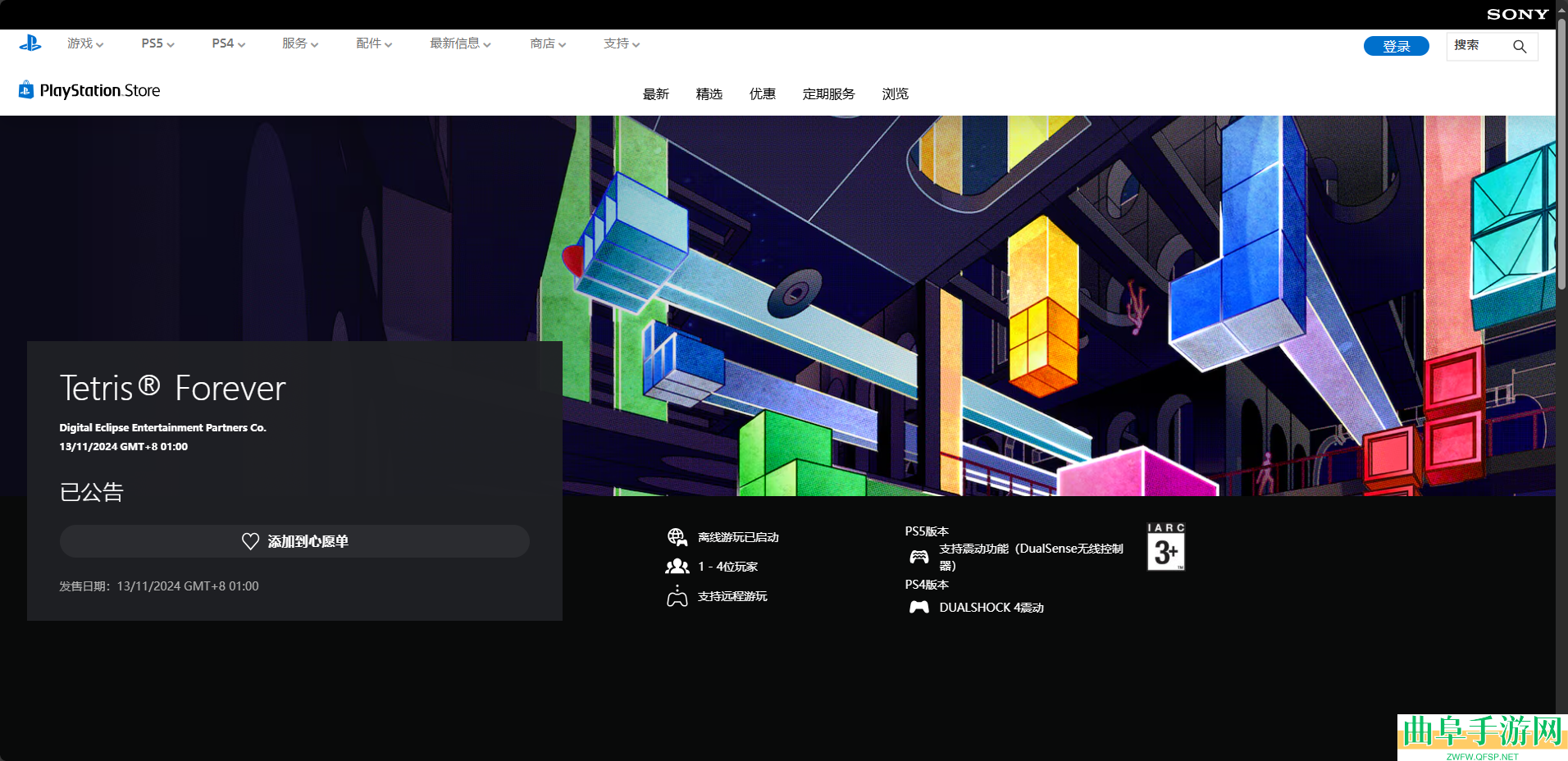
Task: Click the remote play controller icon
Action: coord(677,596)
